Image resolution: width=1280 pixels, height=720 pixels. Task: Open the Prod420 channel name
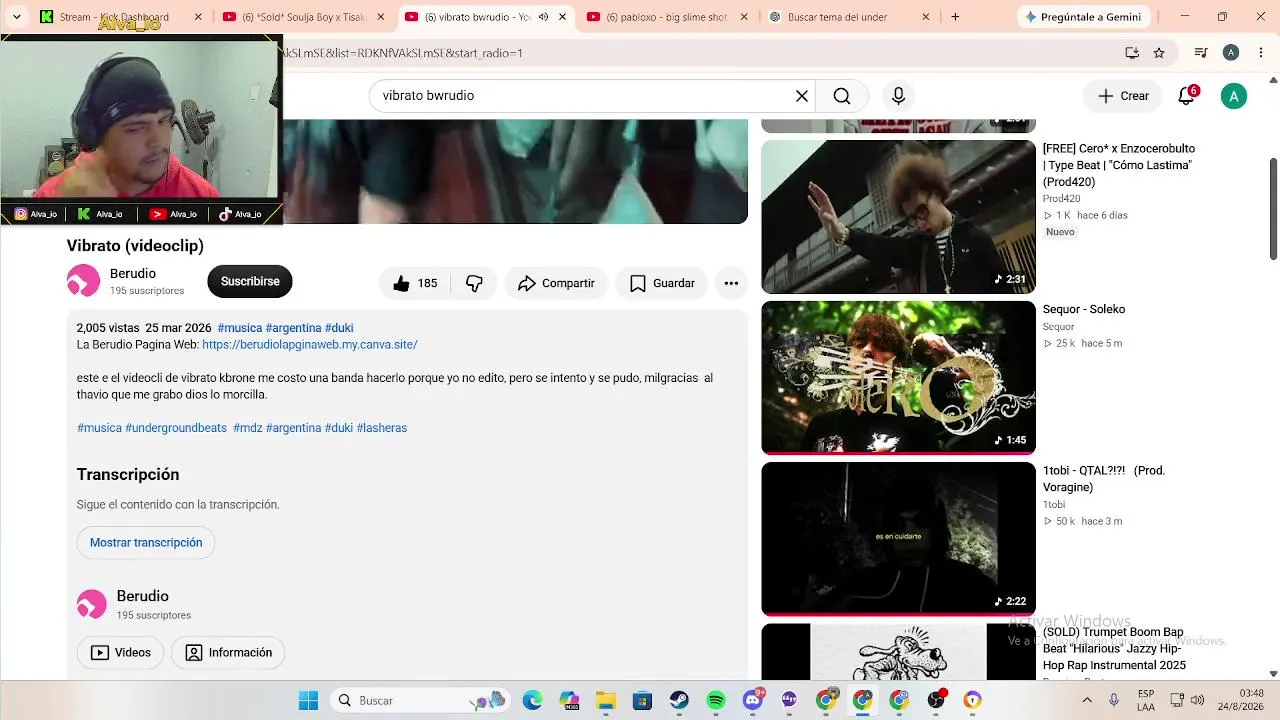click(1061, 199)
